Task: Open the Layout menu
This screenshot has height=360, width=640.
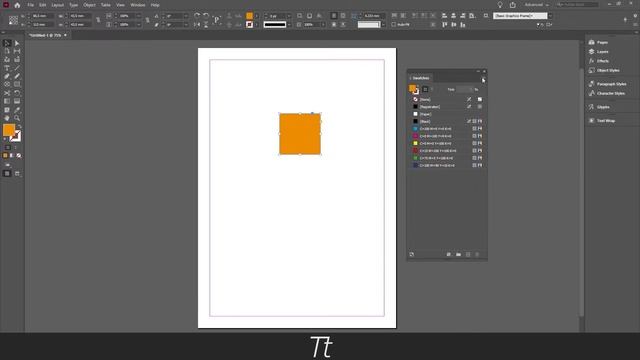Action: coord(58,5)
